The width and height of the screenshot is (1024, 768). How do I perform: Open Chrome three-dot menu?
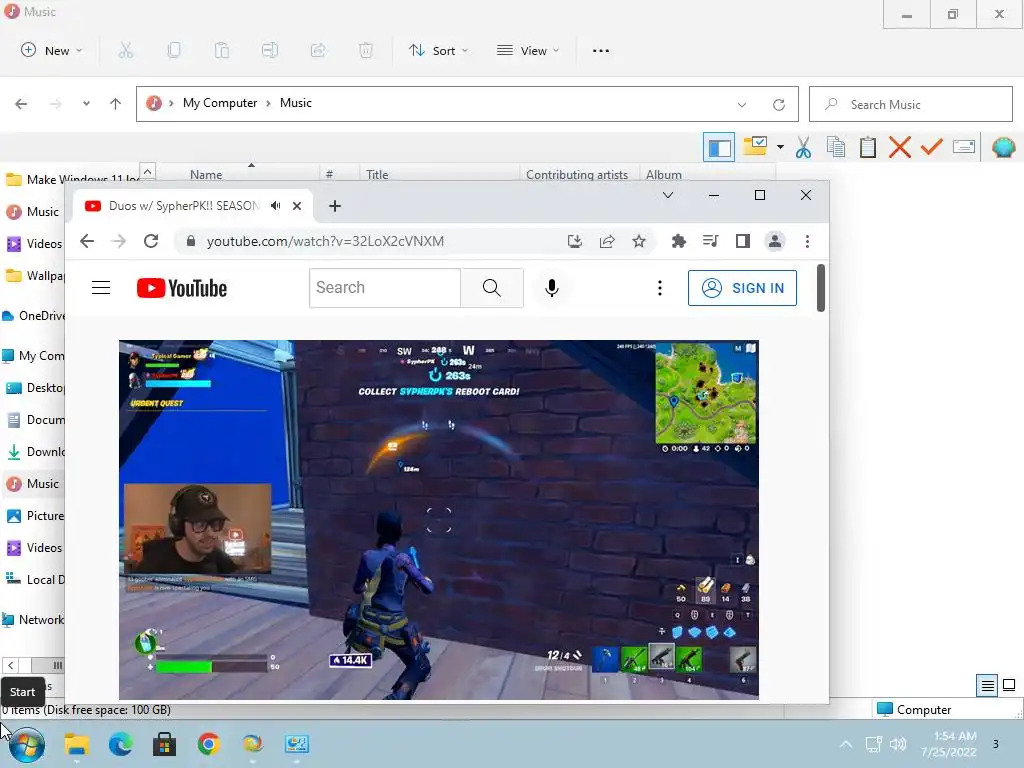click(807, 241)
